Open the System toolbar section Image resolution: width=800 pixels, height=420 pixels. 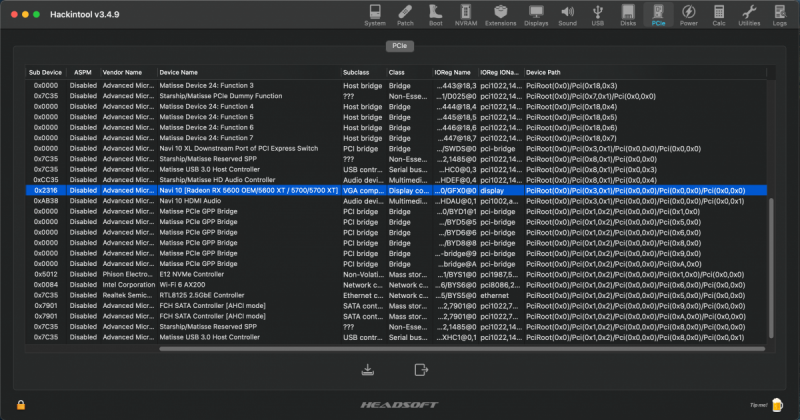click(374, 14)
